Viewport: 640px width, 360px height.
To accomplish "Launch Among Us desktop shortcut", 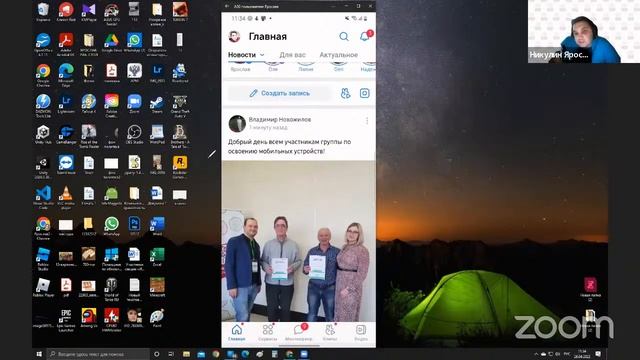I will pyautogui.click(x=89, y=318).
